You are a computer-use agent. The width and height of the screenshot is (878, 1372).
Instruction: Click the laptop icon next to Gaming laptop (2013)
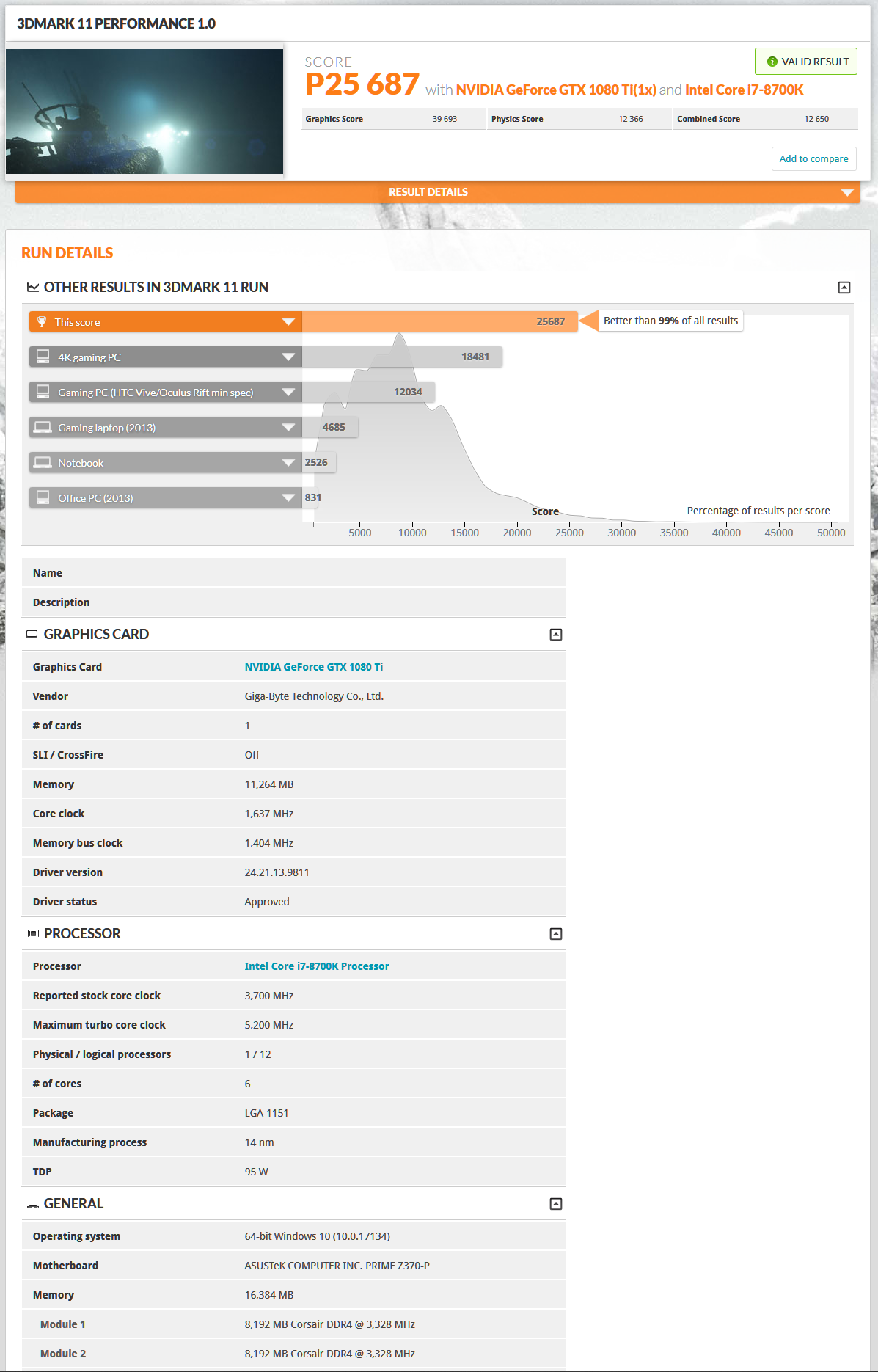coord(43,427)
